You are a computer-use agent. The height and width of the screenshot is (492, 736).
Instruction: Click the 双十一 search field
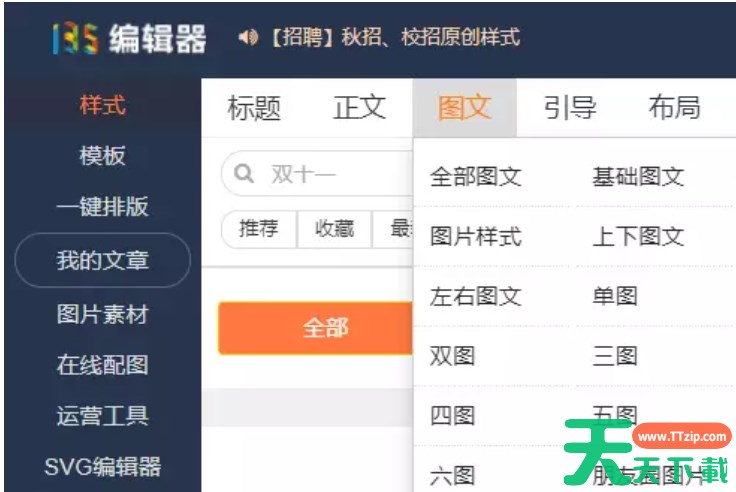(317, 174)
